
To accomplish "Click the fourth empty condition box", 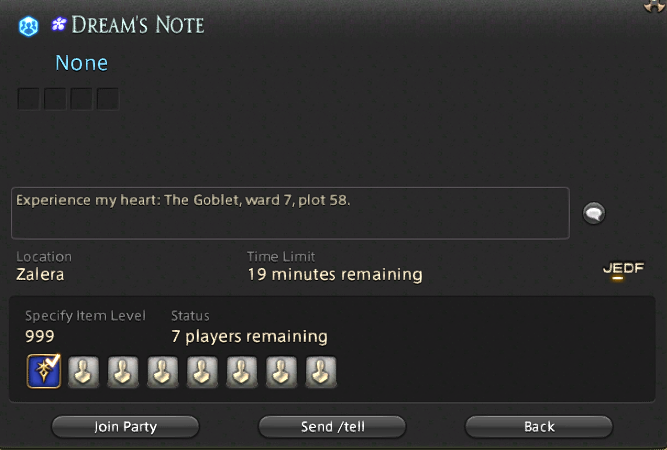I will [x=108, y=99].
